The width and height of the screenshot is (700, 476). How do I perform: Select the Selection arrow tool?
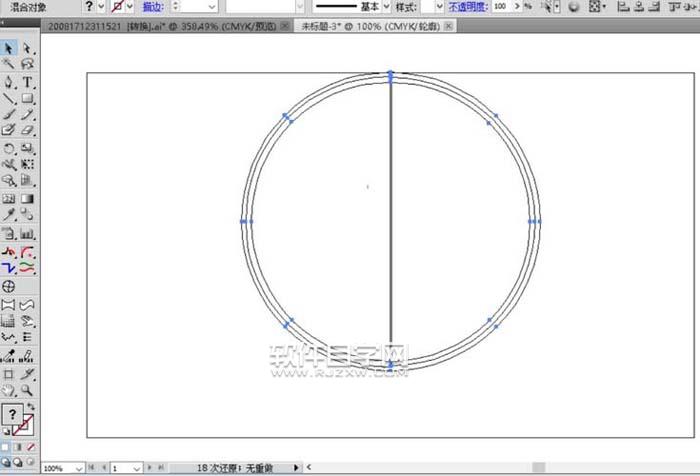[9, 48]
